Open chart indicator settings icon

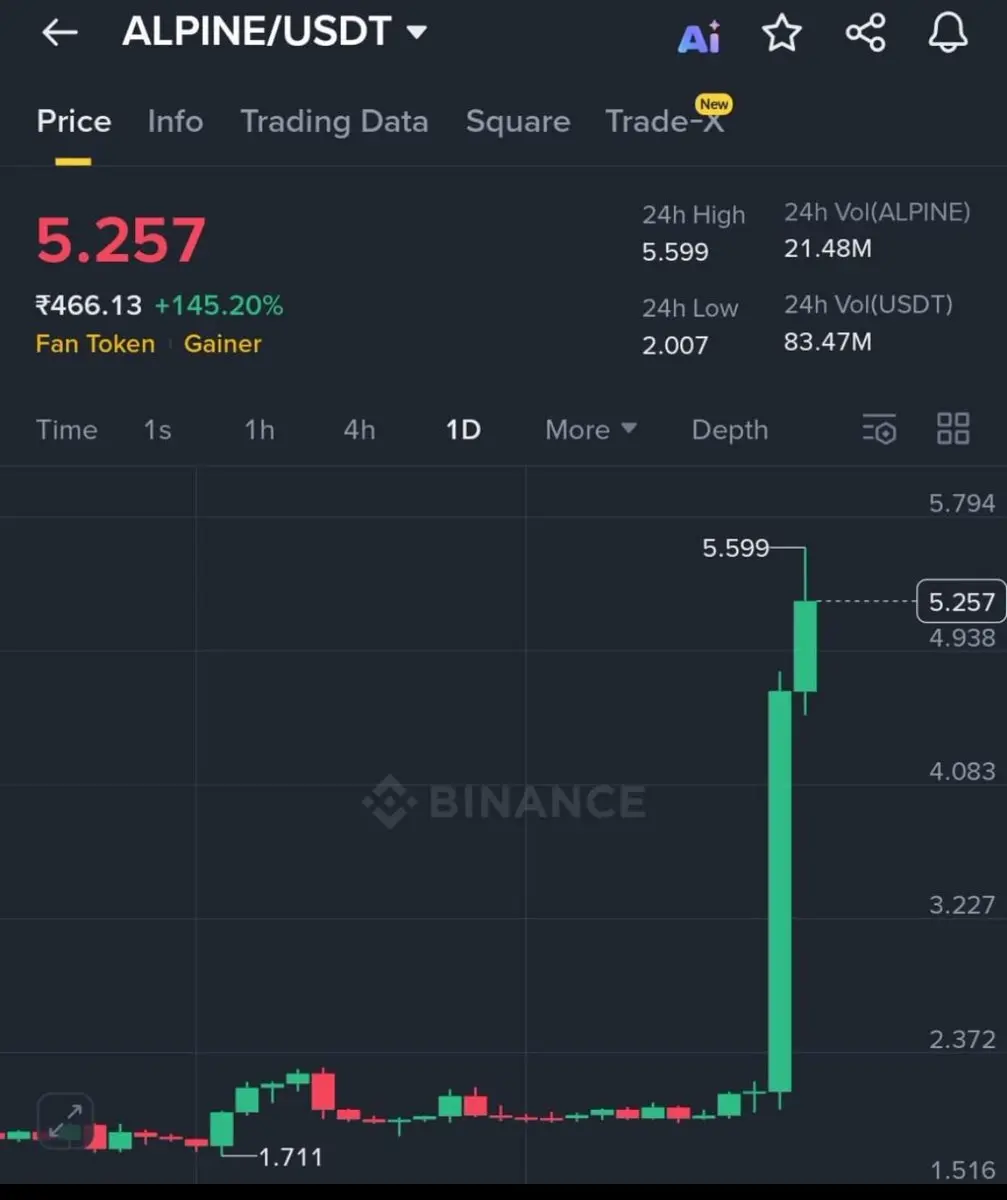click(879, 429)
